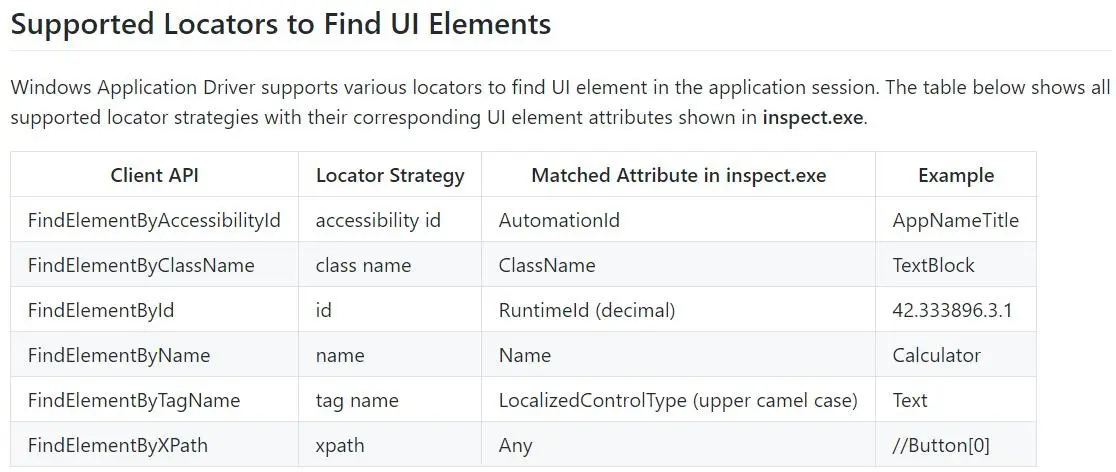Select the FindElementByName cell
The image size is (1116, 472).
pos(119,355)
